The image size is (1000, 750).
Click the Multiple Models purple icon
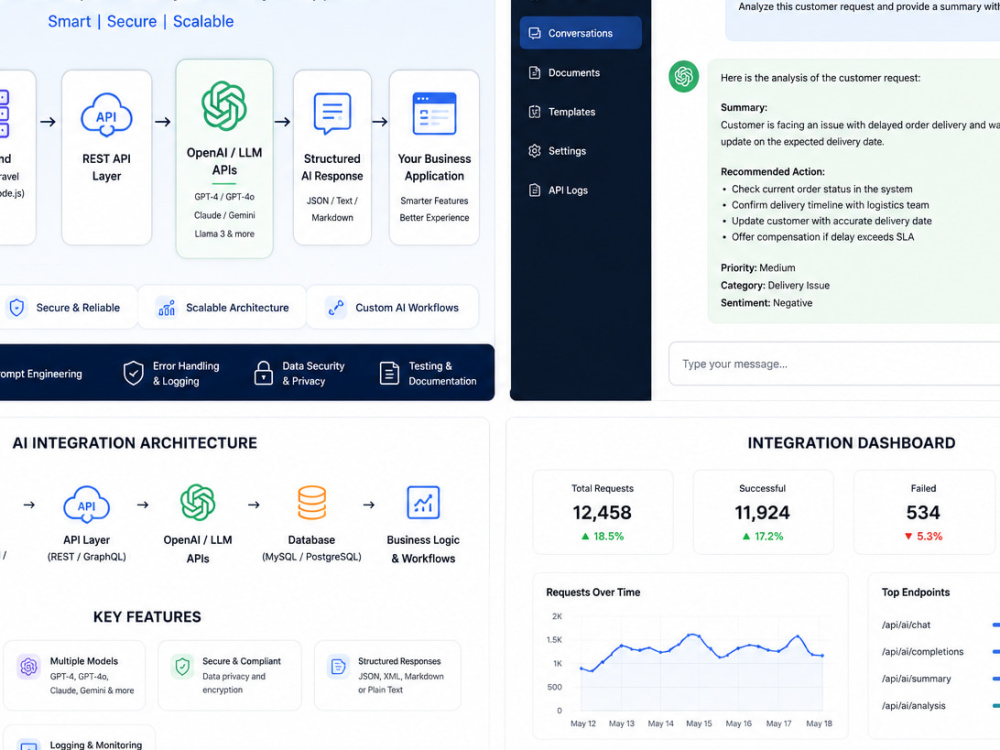tap(29, 666)
